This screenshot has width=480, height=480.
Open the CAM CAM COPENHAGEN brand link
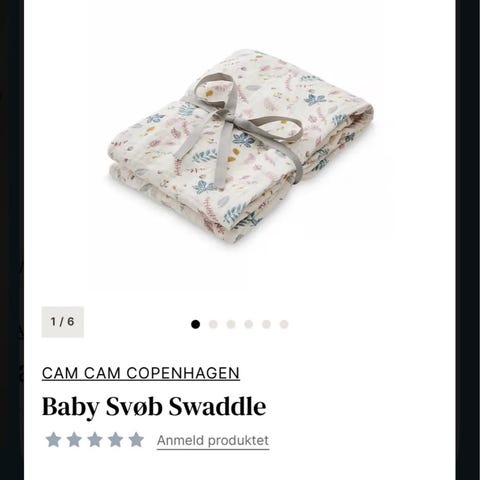141,373
